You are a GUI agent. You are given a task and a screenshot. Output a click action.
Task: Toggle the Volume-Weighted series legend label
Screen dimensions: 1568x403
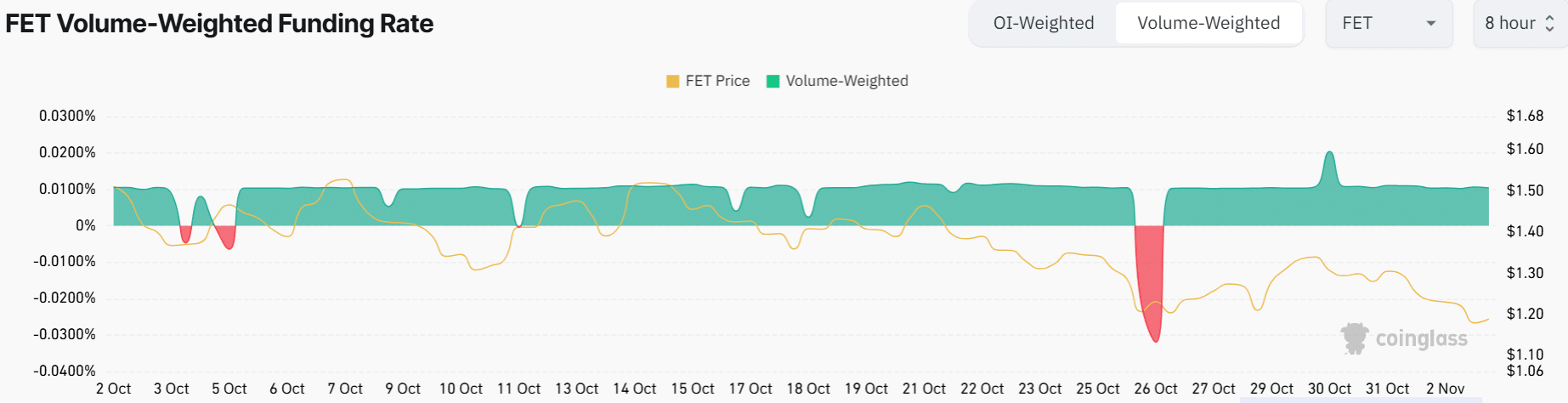(x=846, y=82)
